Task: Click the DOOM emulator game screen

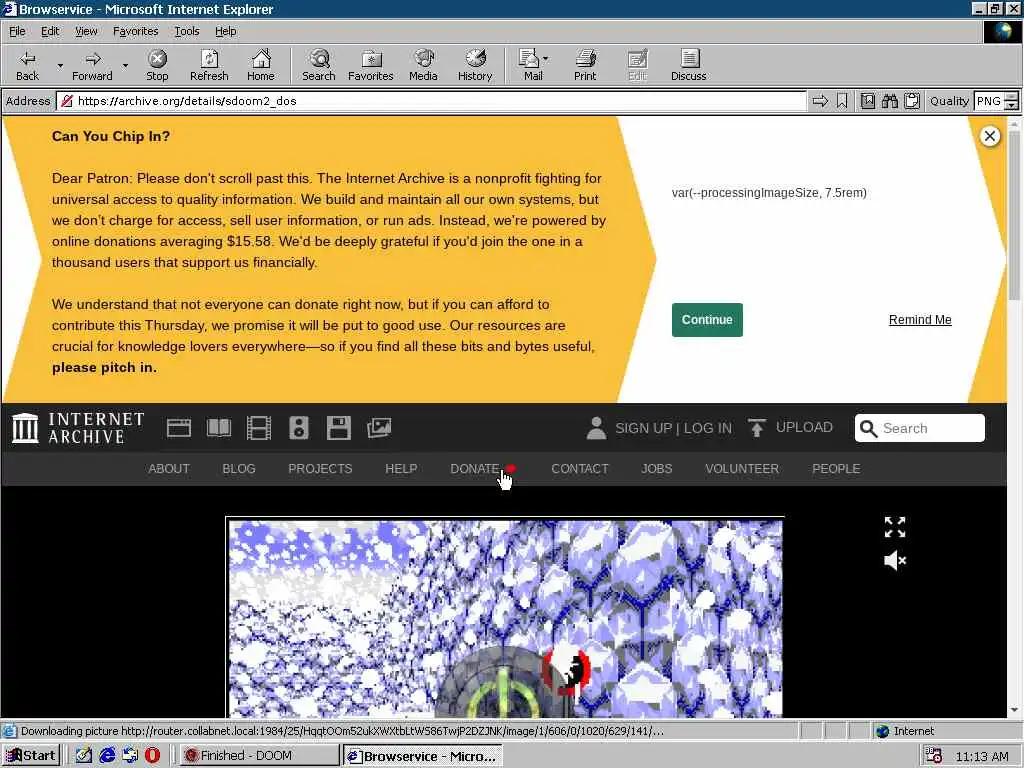Action: (505, 618)
